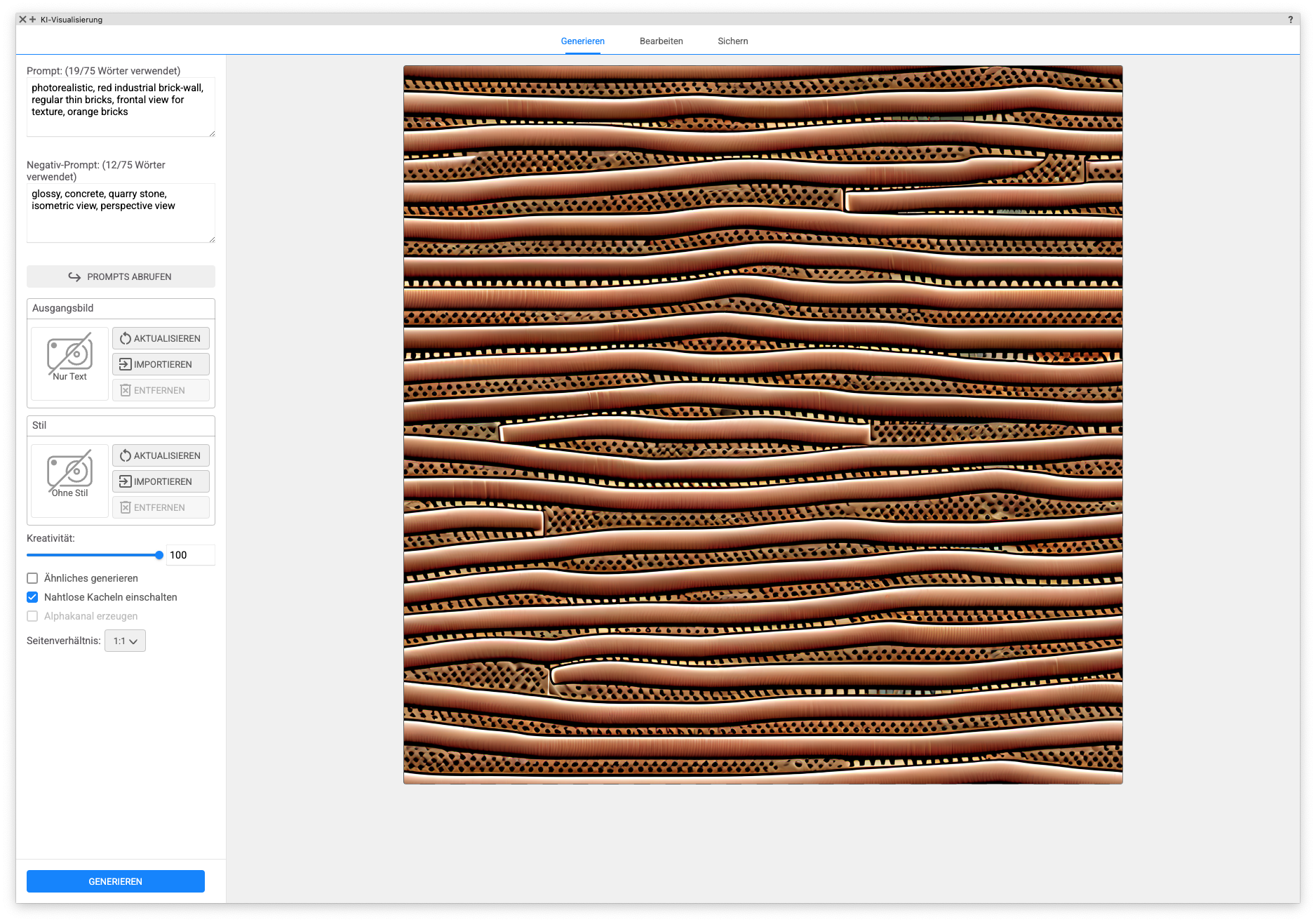Viewport: 1316px width, 922px height.
Task: Click the plus icon in the title bar
Action: [x=32, y=20]
